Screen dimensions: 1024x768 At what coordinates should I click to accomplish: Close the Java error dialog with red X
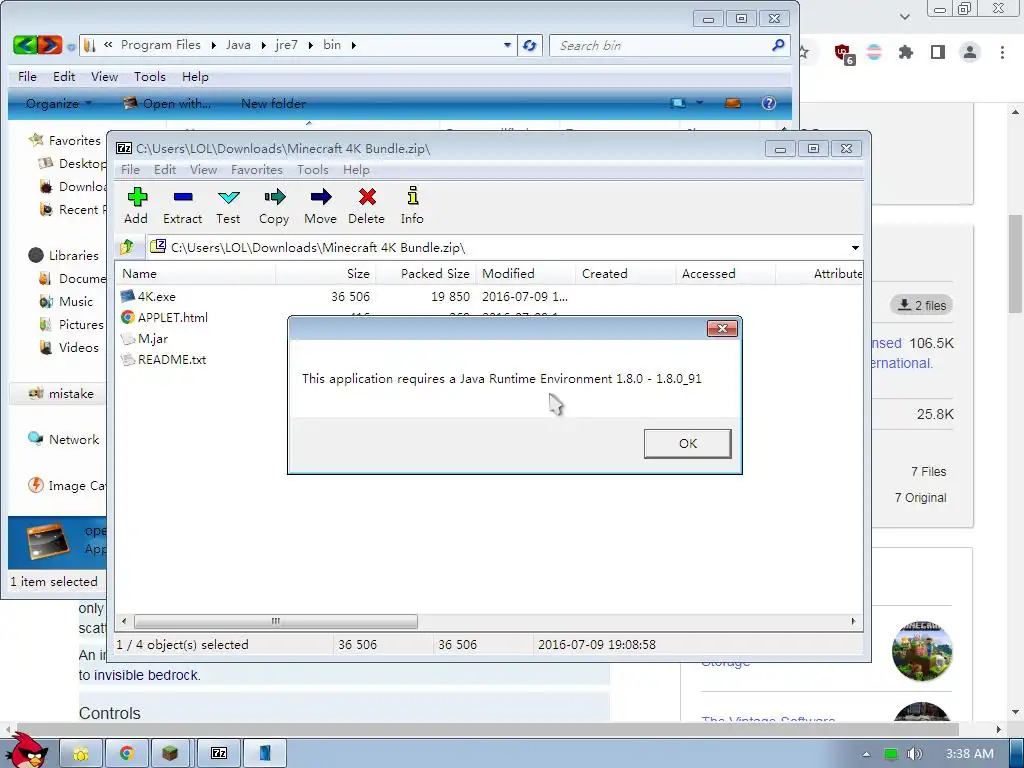coord(722,328)
